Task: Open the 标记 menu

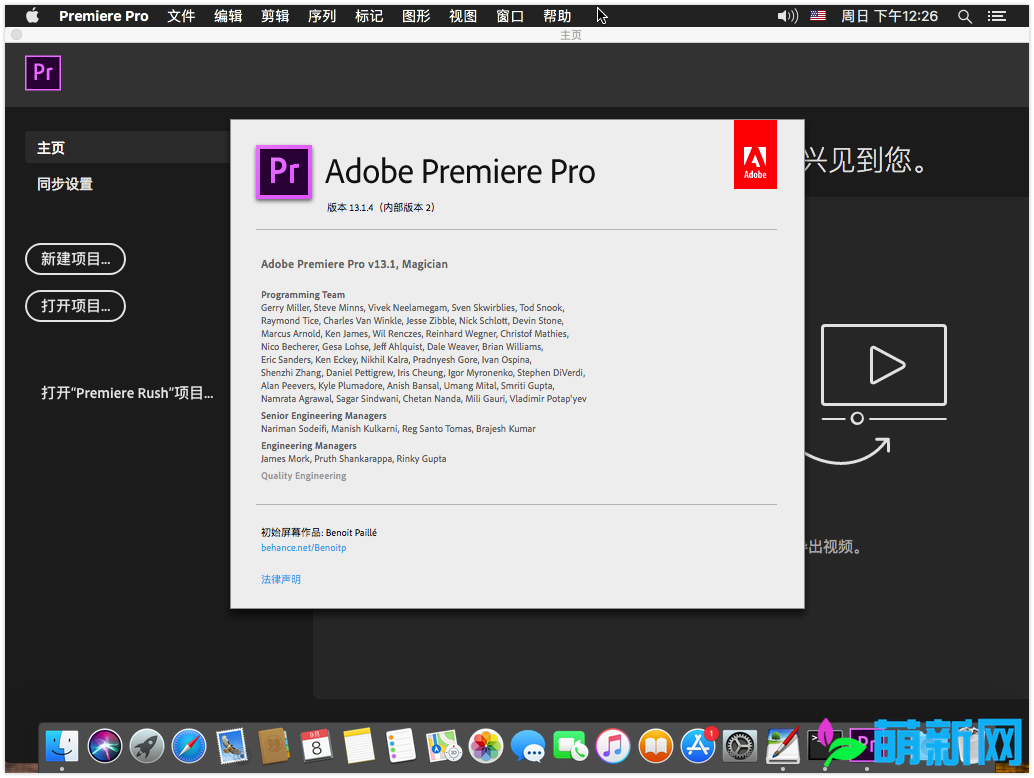Action: (369, 16)
